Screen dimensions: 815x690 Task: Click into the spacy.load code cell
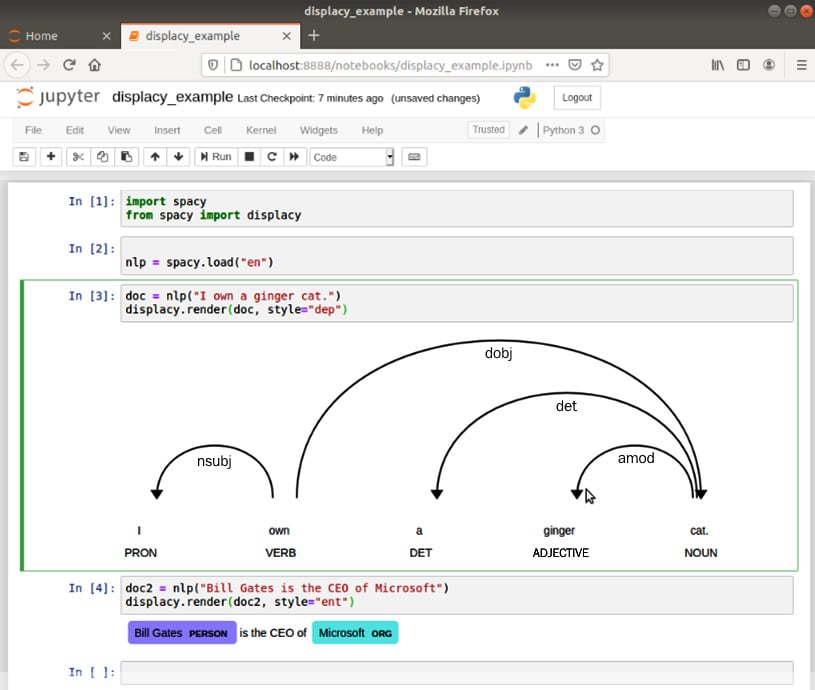(457, 256)
